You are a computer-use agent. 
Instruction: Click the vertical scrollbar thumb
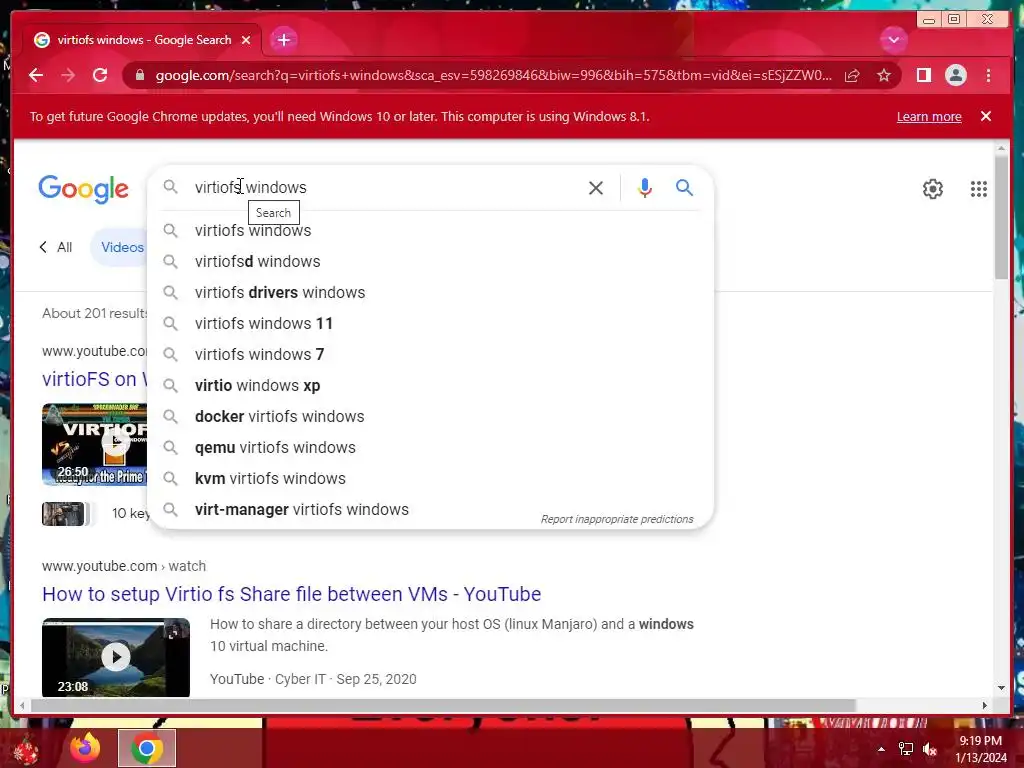click(1001, 217)
